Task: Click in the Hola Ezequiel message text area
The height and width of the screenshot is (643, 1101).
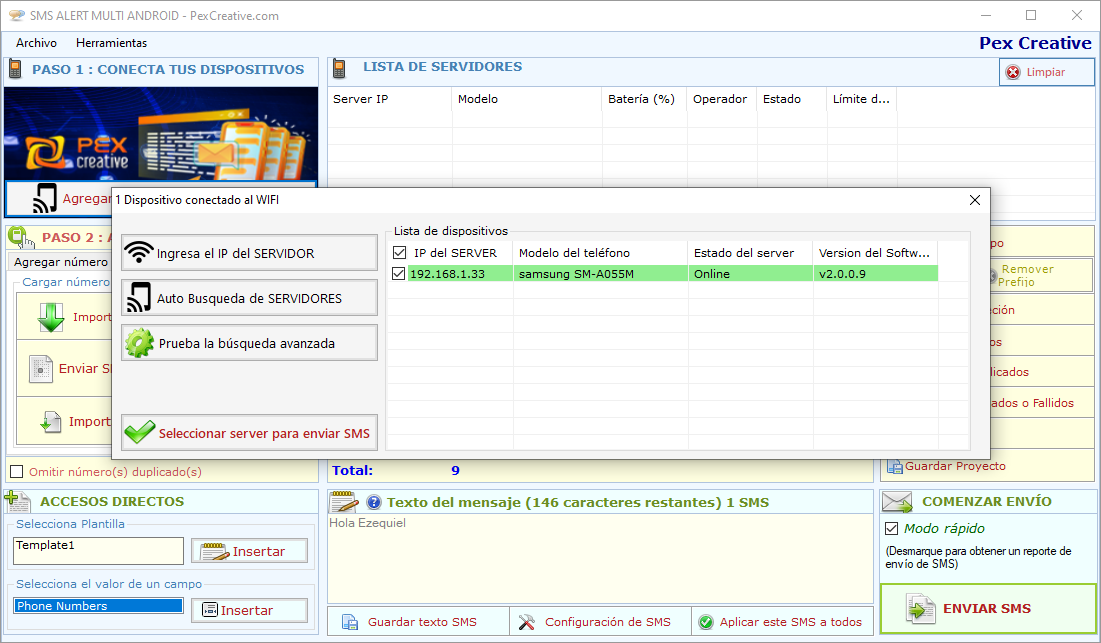Action: [600, 559]
